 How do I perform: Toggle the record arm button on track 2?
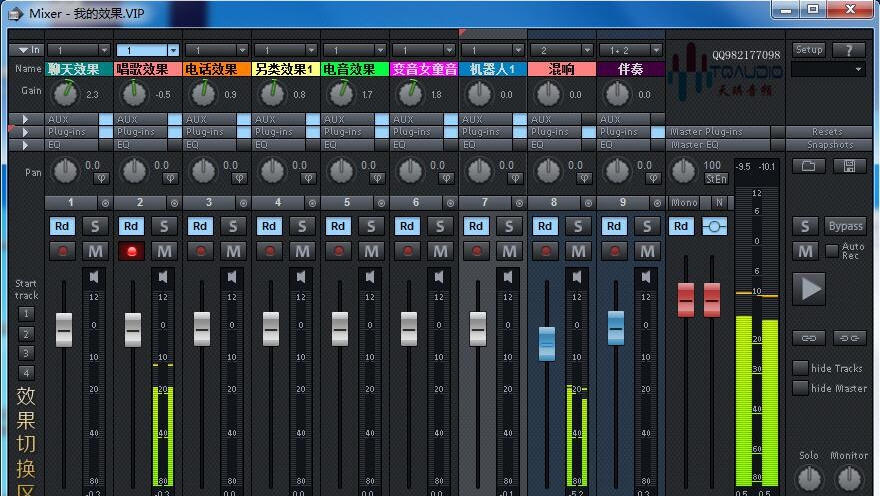coord(131,251)
